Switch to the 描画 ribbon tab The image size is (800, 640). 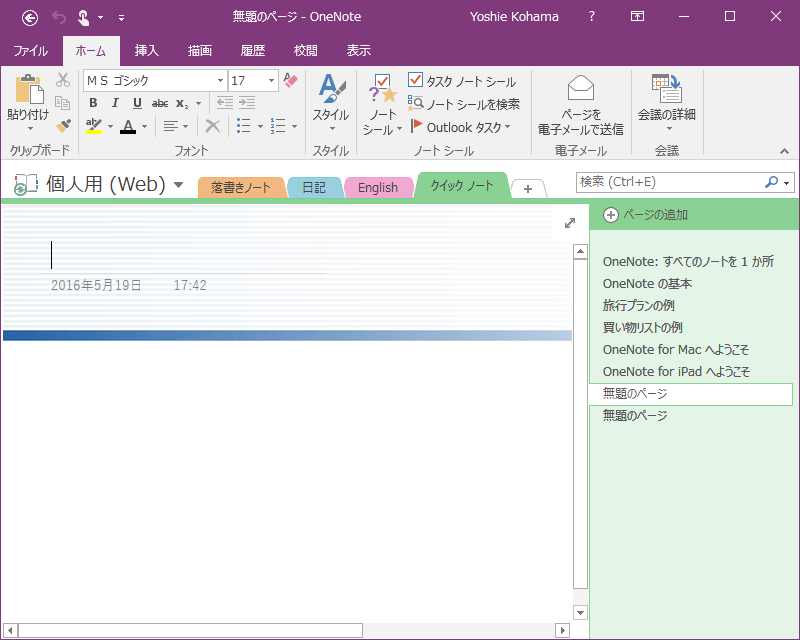coord(199,51)
